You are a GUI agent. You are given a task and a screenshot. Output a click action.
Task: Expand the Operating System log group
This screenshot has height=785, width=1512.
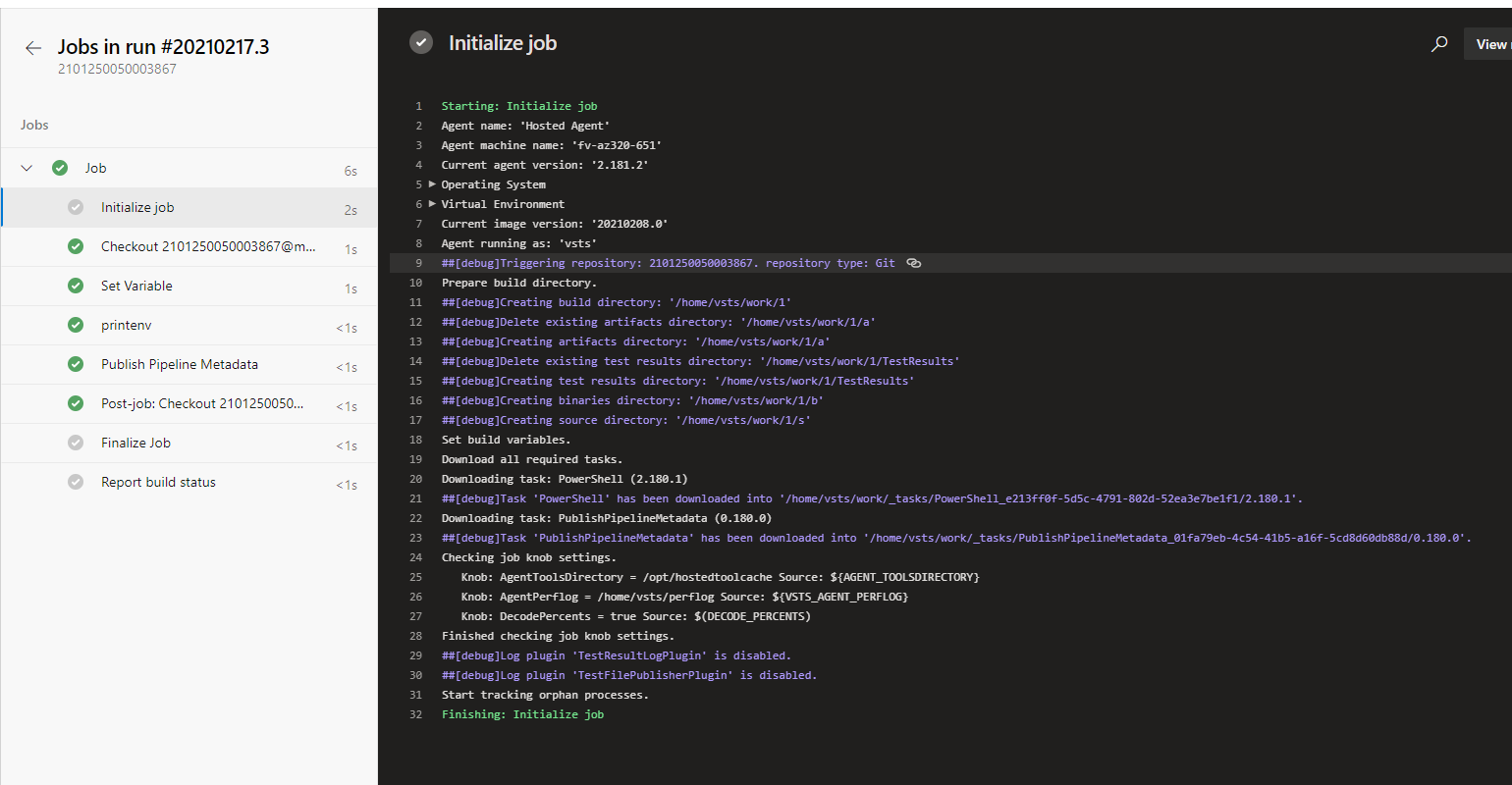tap(432, 184)
